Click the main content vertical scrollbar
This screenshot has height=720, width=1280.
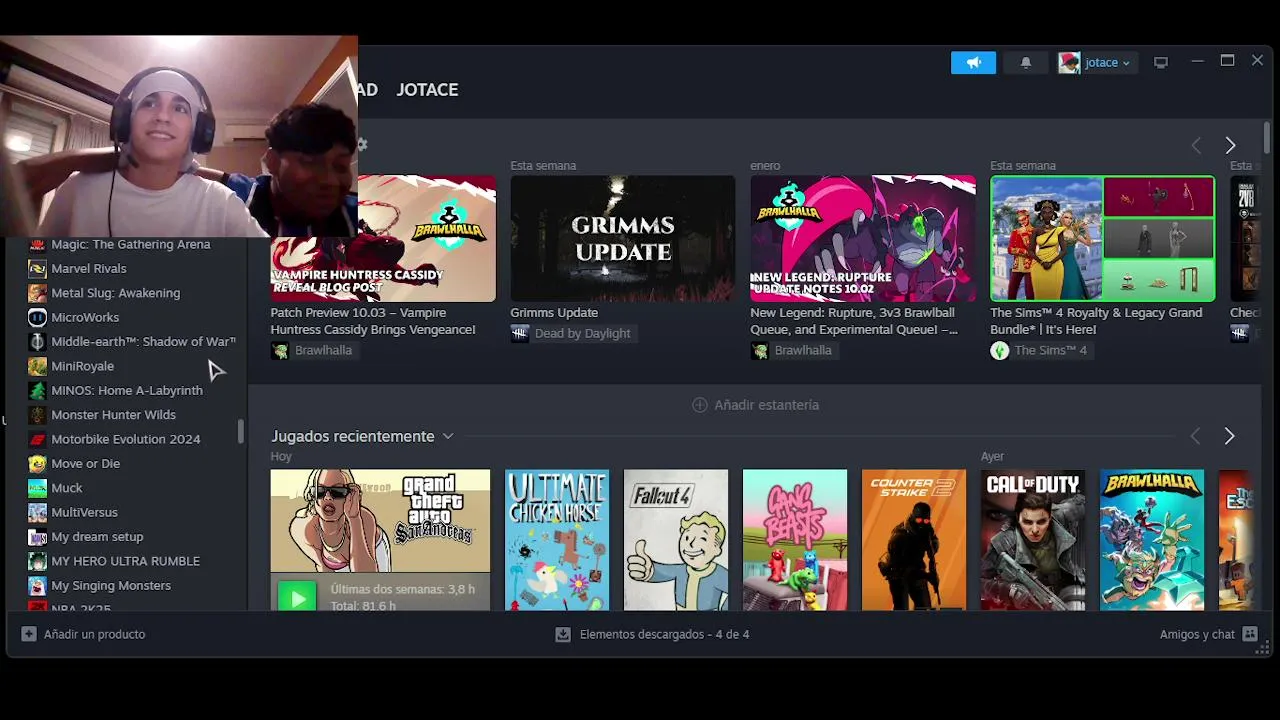(1267, 138)
